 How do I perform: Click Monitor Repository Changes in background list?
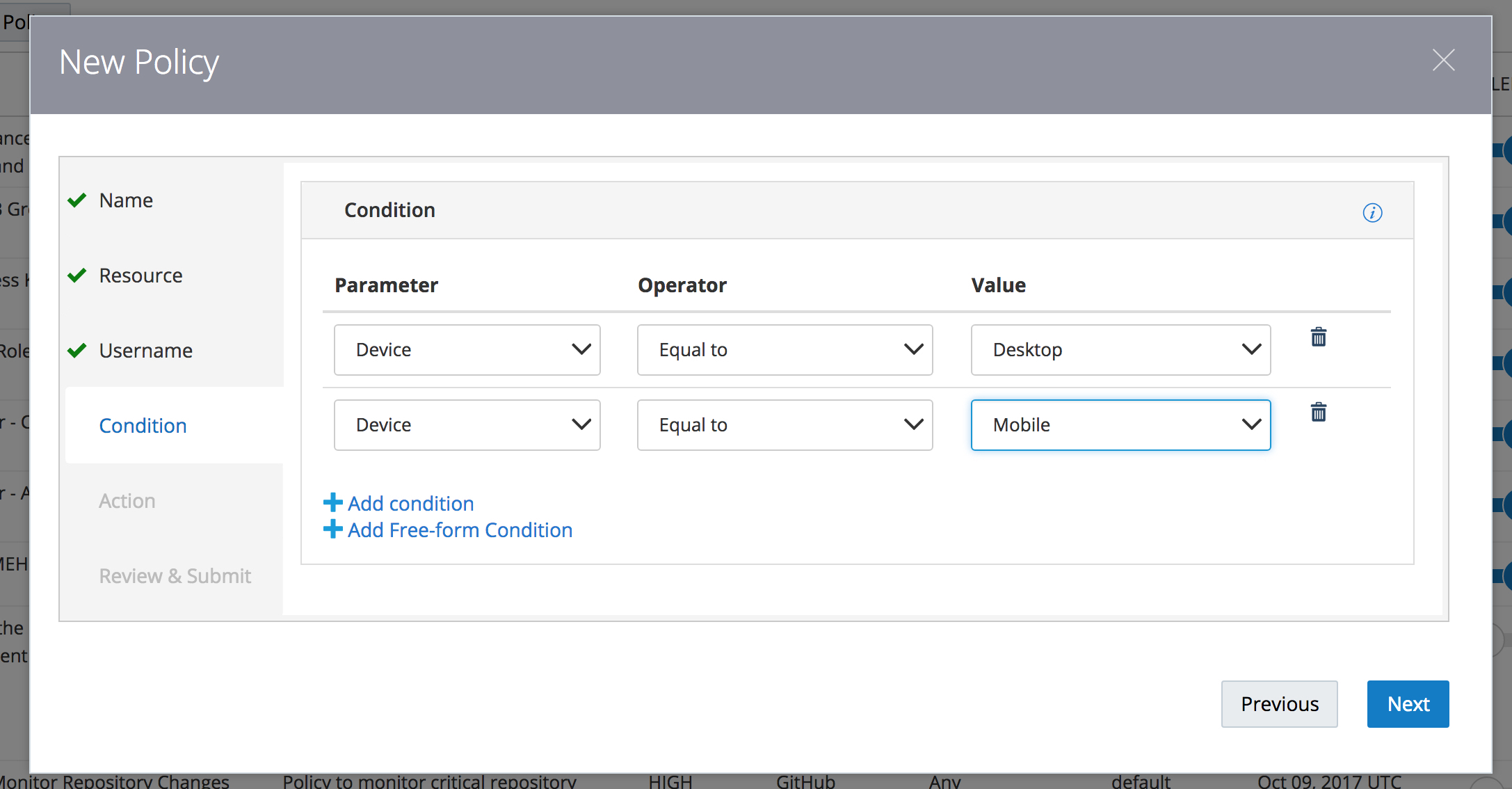pyautogui.click(x=115, y=781)
